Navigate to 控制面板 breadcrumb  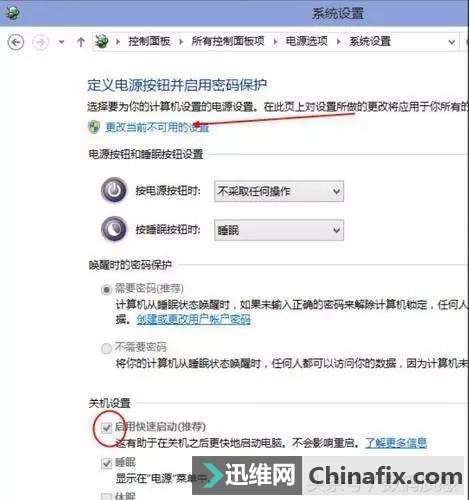(x=149, y=41)
